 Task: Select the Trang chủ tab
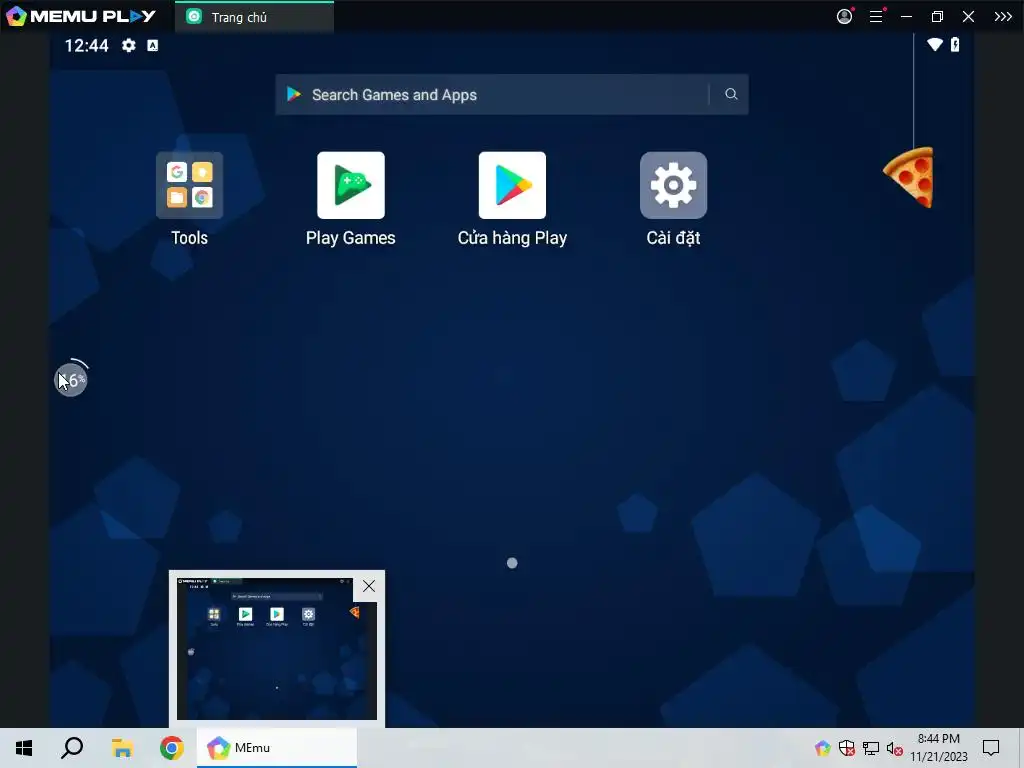(255, 17)
